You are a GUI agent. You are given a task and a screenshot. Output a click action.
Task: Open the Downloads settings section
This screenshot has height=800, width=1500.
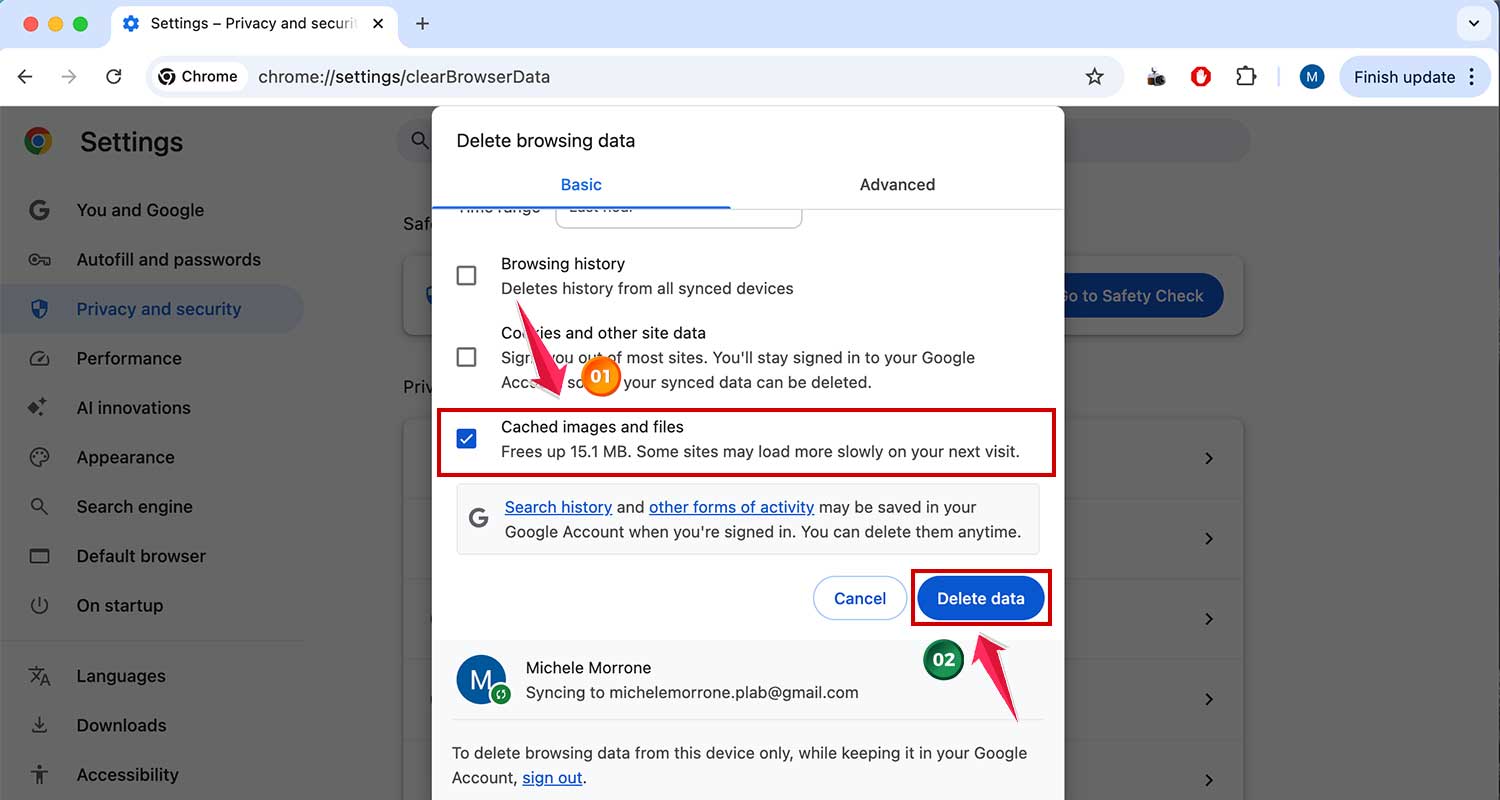pyautogui.click(x=121, y=725)
